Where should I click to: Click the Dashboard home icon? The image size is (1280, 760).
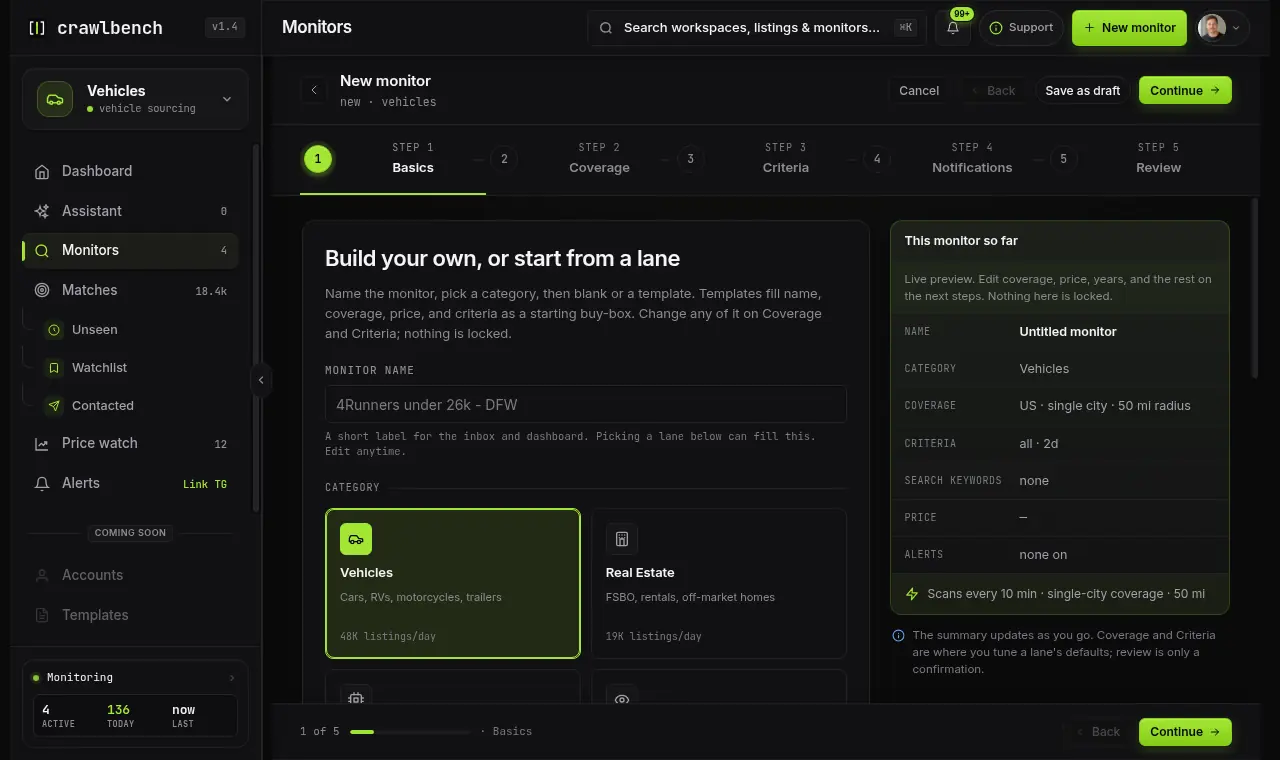point(42,171)
